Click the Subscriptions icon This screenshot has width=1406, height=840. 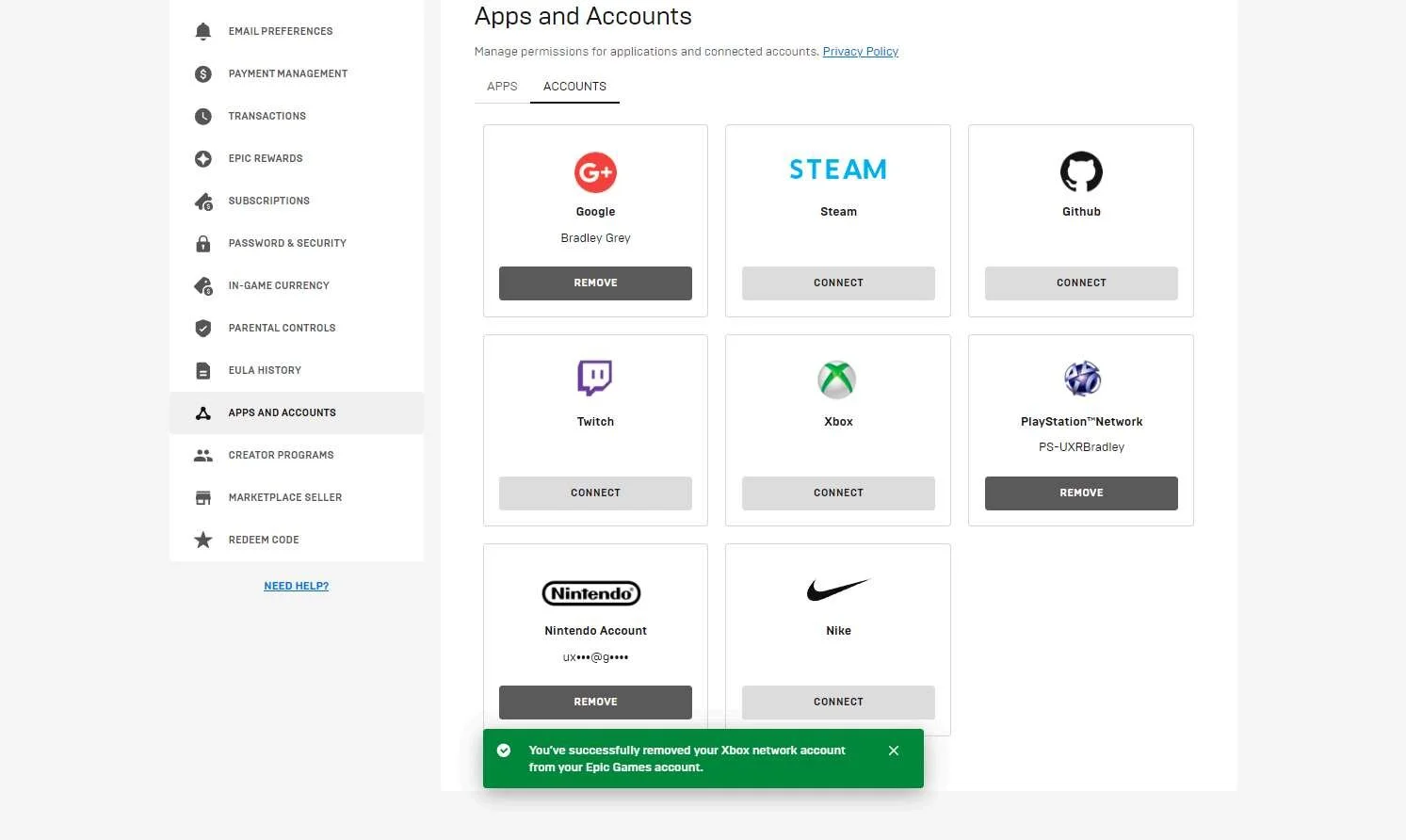pos(202,201)
